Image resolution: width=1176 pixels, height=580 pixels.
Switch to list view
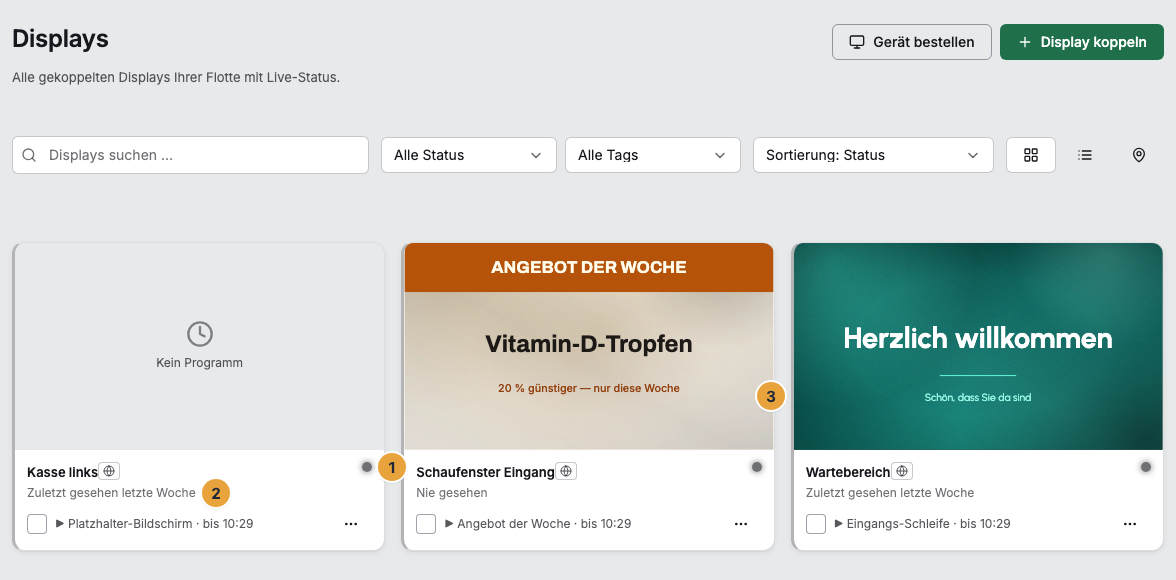pos(1084,155)
